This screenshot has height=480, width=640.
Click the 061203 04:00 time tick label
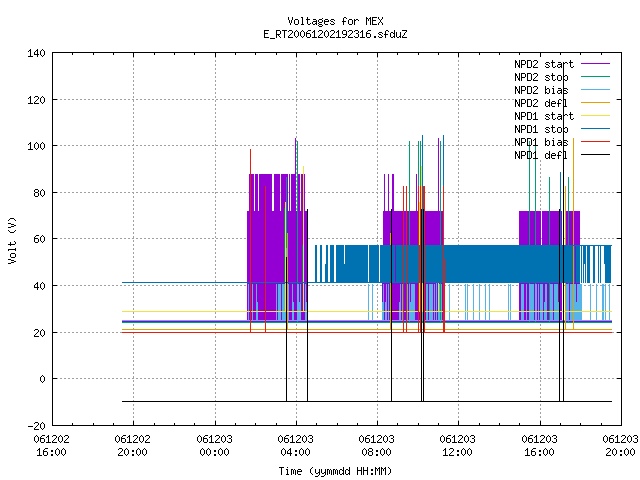(296, 446)
